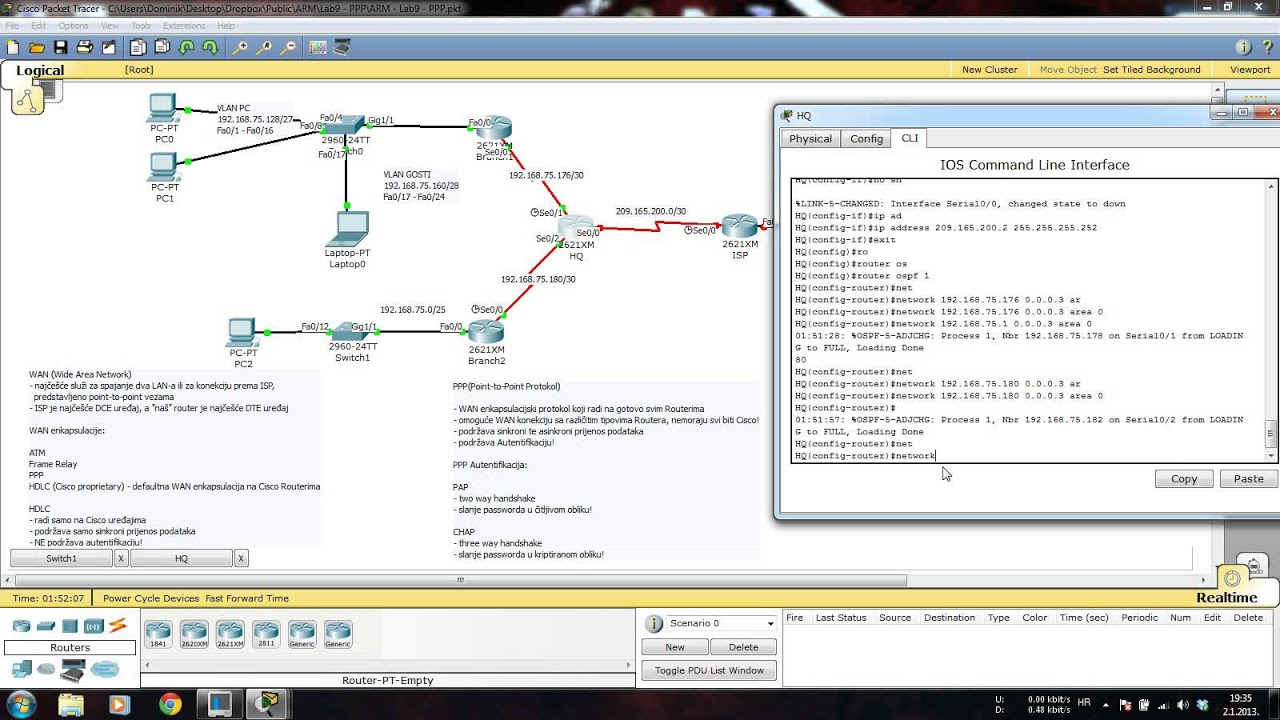Open the Options menu
The width and height of the screenshot is (1280, 720).
pos(73,26)
